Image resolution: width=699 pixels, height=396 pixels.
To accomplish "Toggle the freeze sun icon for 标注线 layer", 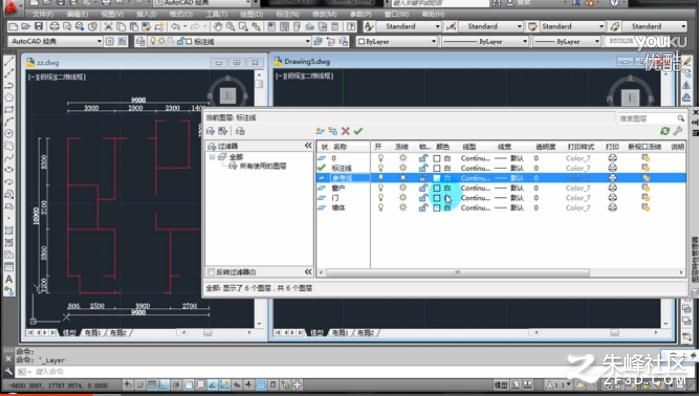I will [x=403, y=168].
